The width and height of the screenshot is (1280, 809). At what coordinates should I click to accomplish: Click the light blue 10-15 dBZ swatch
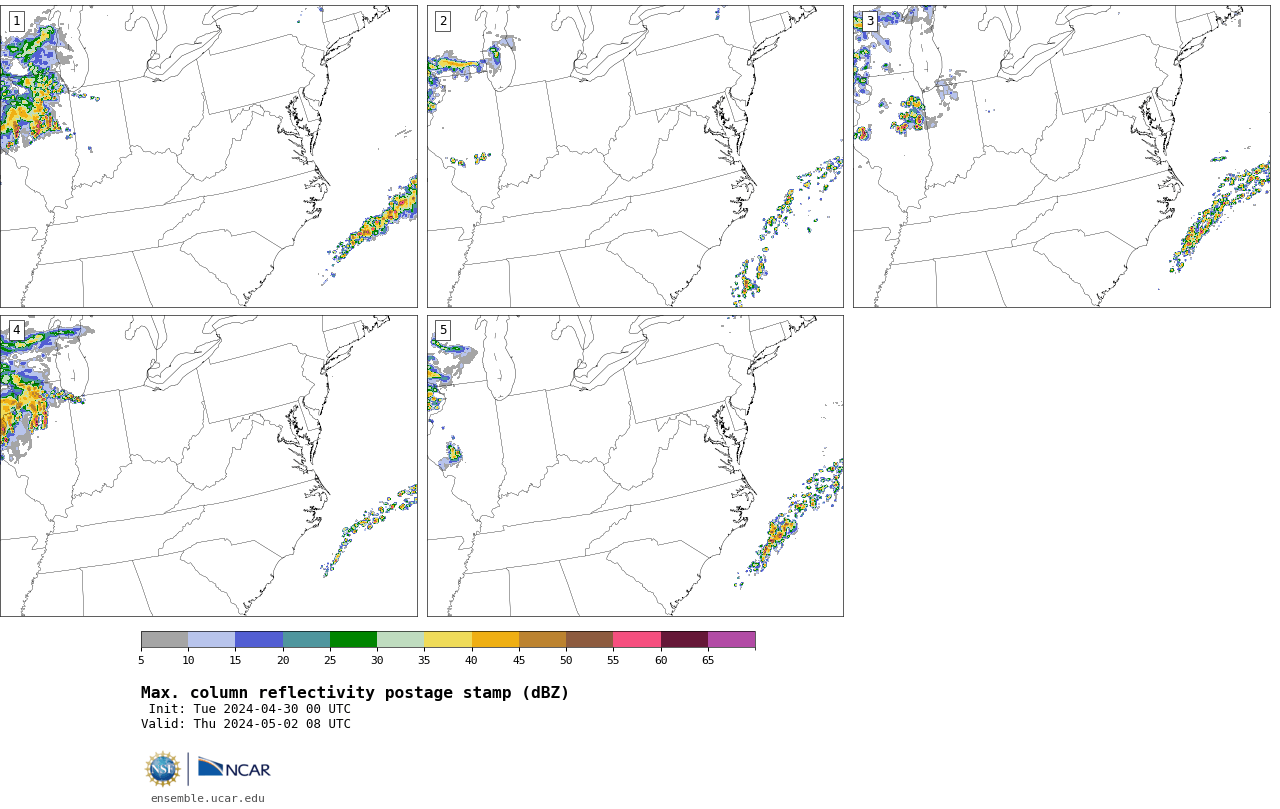click(211, 640)
